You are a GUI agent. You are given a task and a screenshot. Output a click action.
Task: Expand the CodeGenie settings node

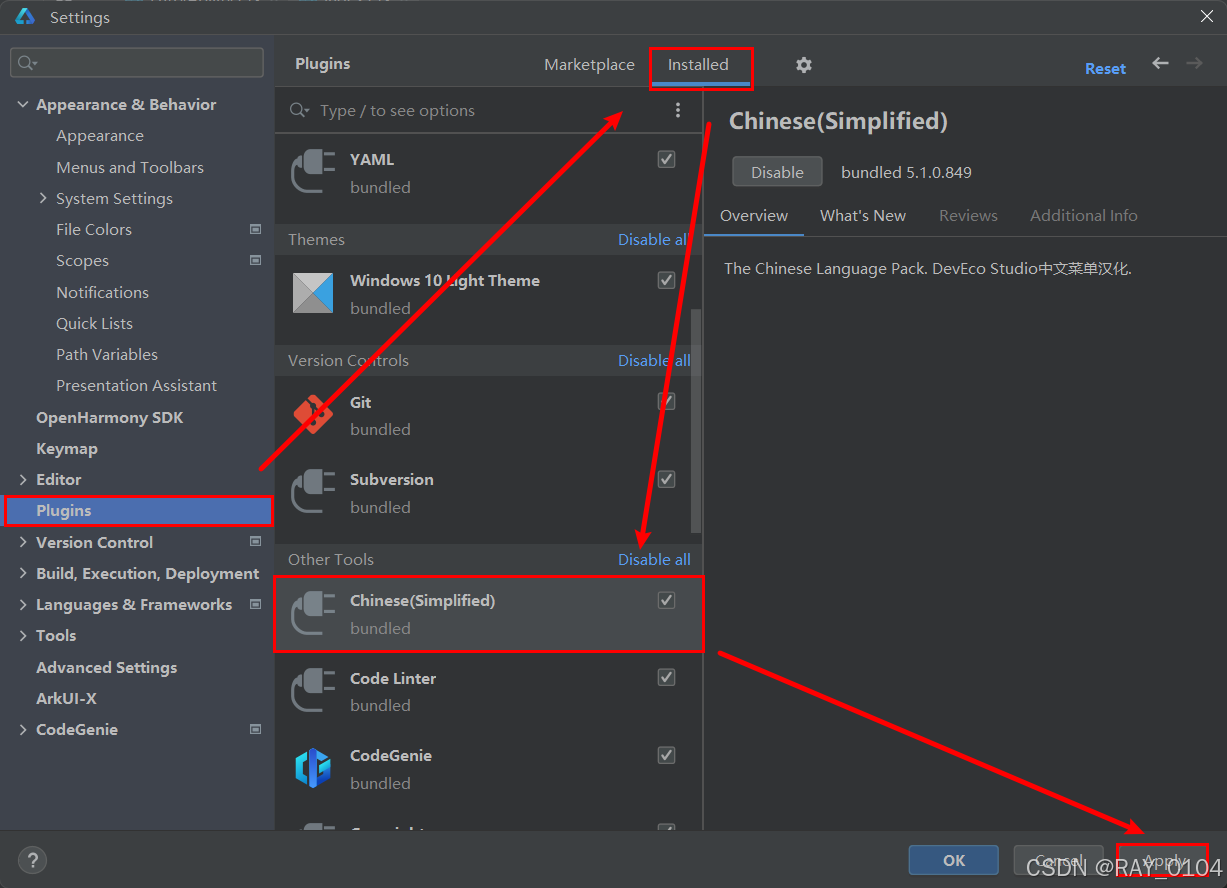coord(23,729)
